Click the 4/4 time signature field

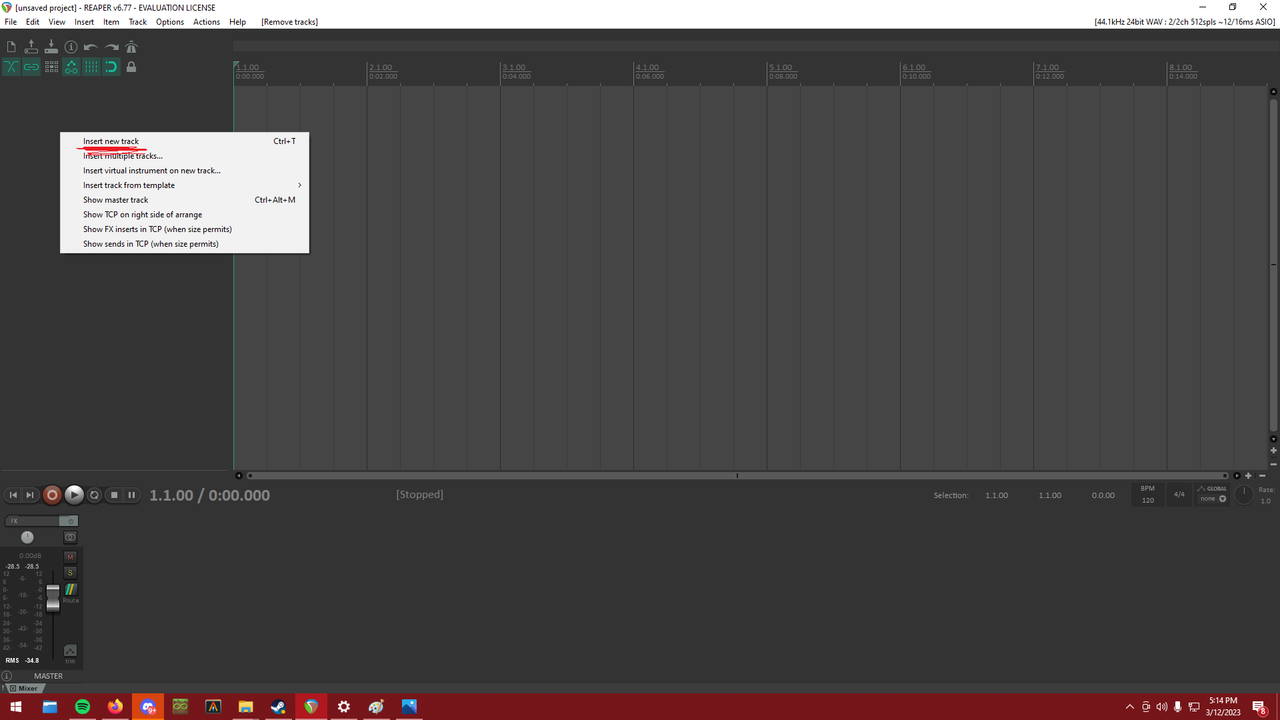pos(1179,495)
